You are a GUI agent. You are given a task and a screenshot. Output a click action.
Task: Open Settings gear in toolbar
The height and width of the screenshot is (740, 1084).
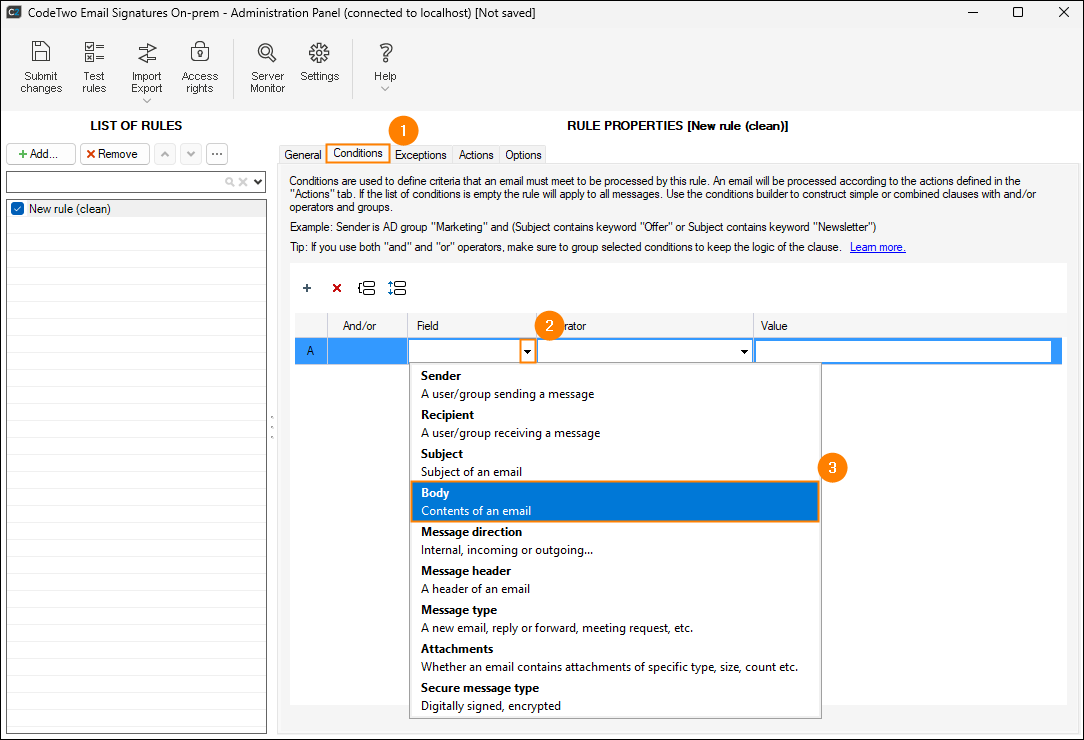tap(319, 53)
